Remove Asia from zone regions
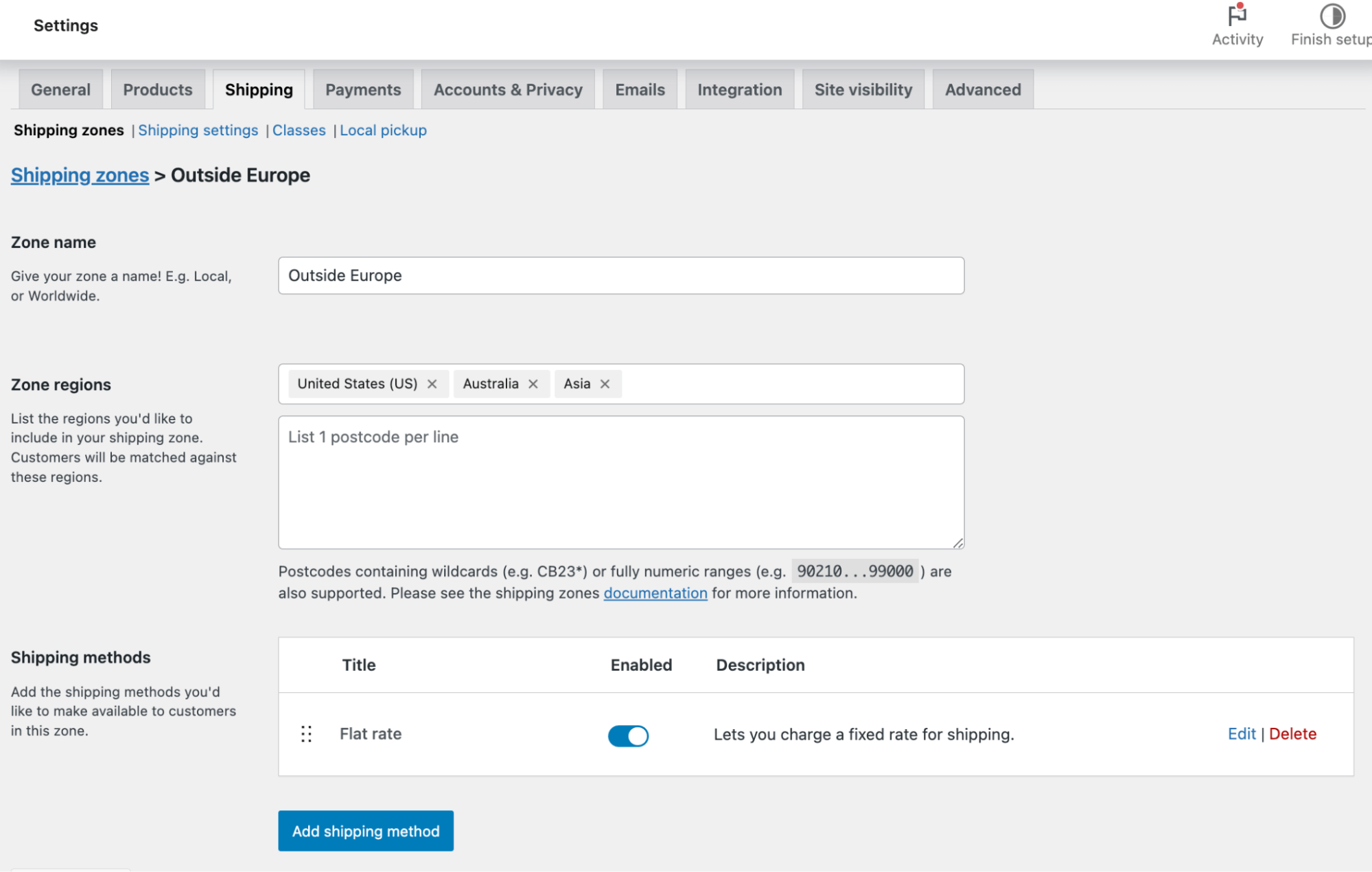The image size is (1372, 872). 604,383
